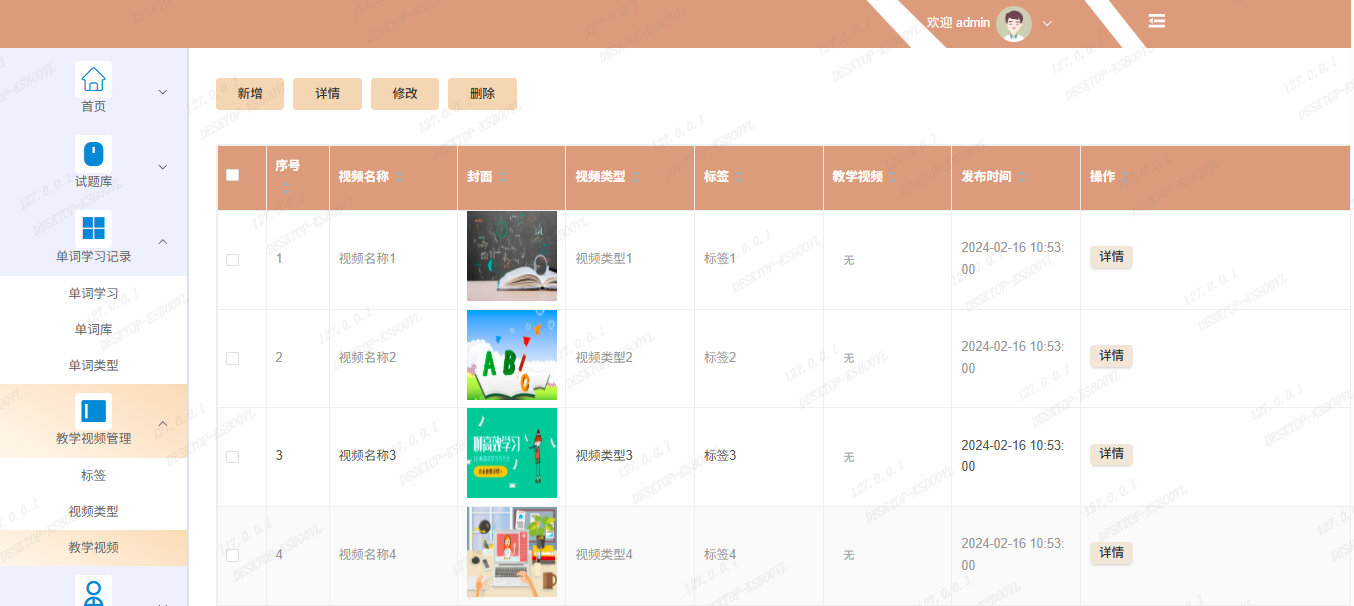This screenshot has width=1354, height=606.
Task: Click the cover thumbnail of 视频名称3
Action: click(512, 453)
